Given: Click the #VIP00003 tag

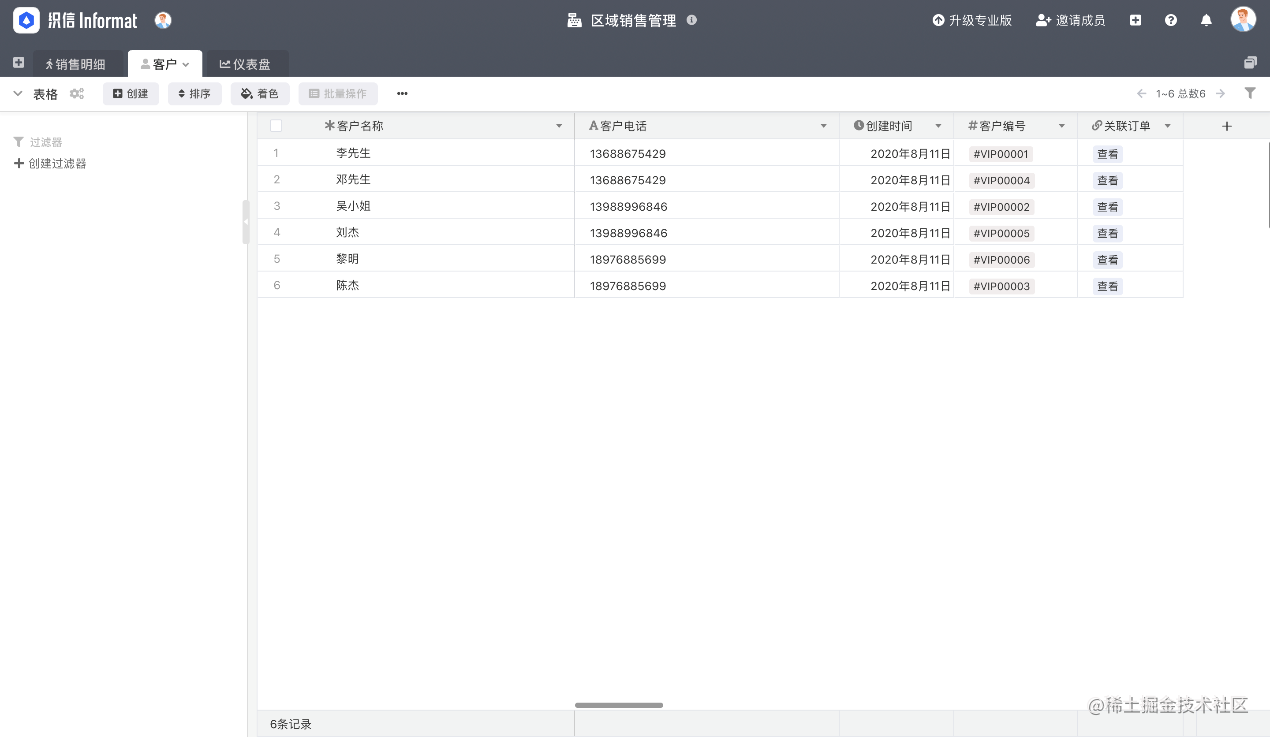Looking at the screenshot, I should [x=1001, y=286].
